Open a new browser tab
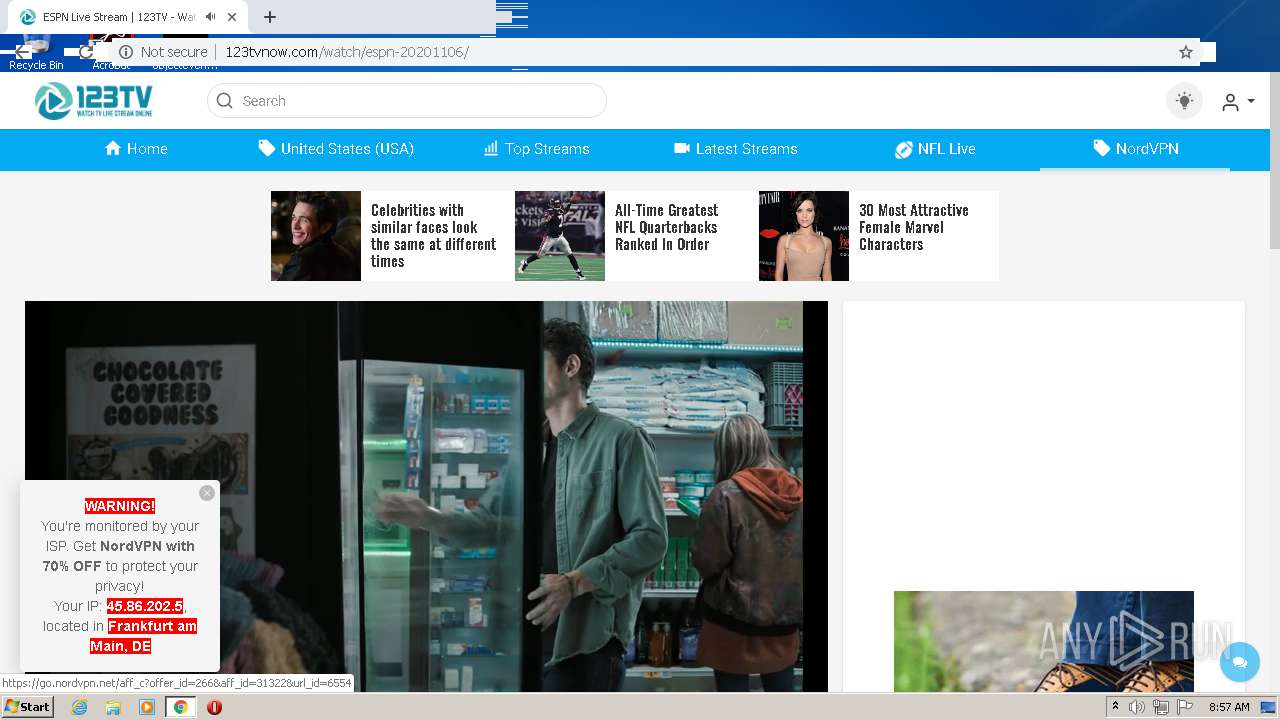 270,17
